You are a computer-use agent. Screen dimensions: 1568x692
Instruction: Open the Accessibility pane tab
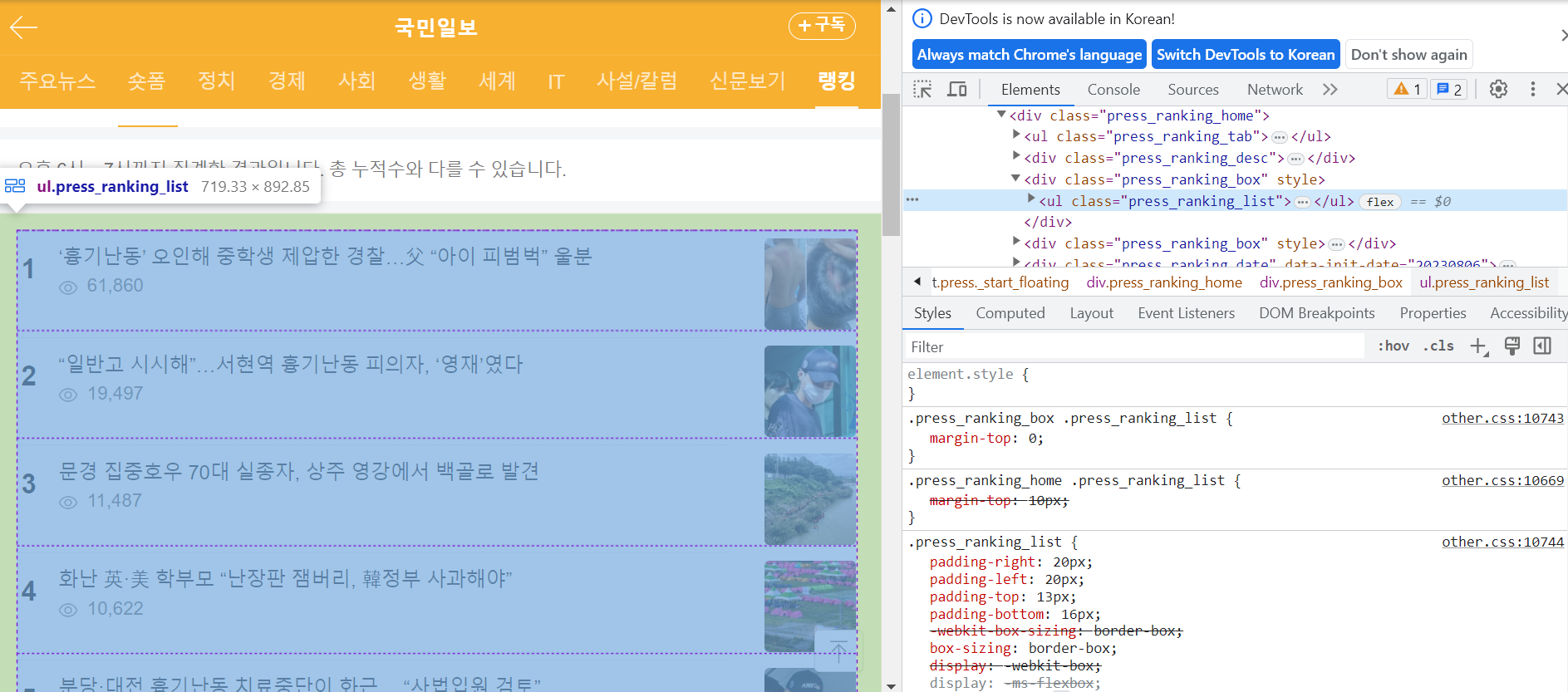click(1527, 313)
